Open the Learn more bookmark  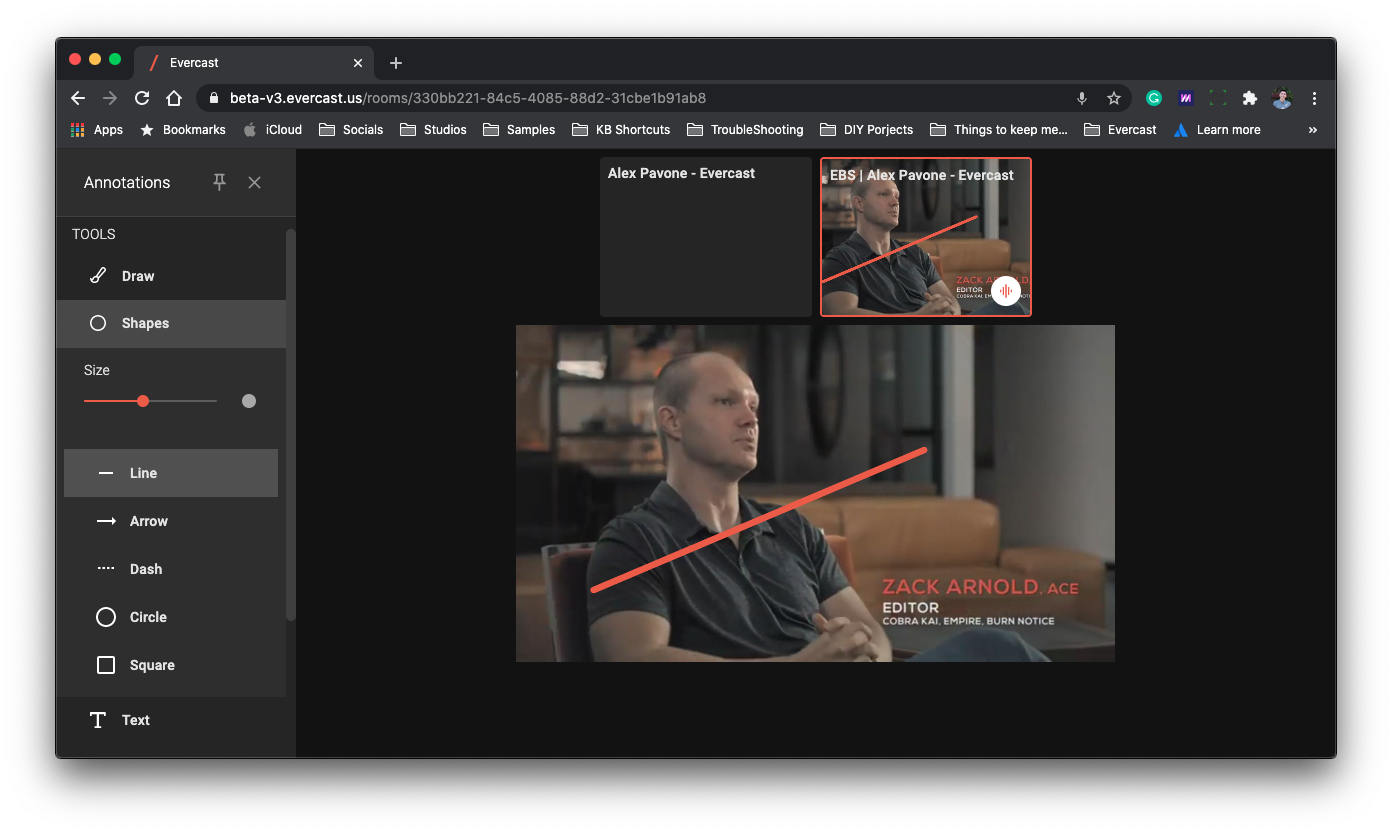(1217, 129)
